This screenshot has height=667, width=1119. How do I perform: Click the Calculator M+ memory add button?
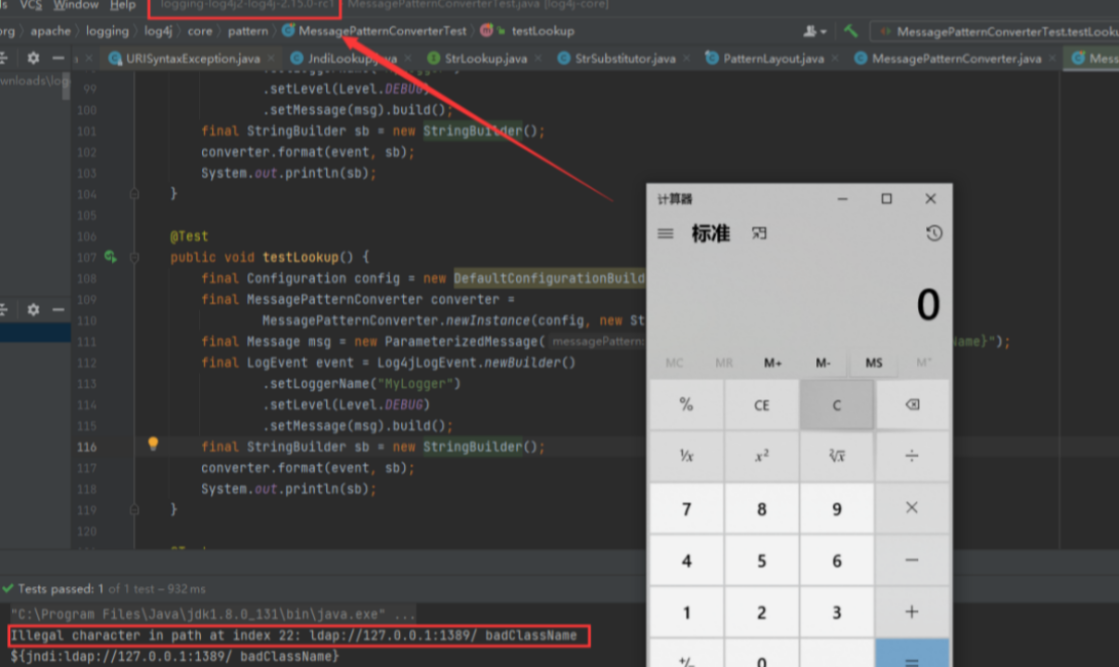tap(773, 363)
